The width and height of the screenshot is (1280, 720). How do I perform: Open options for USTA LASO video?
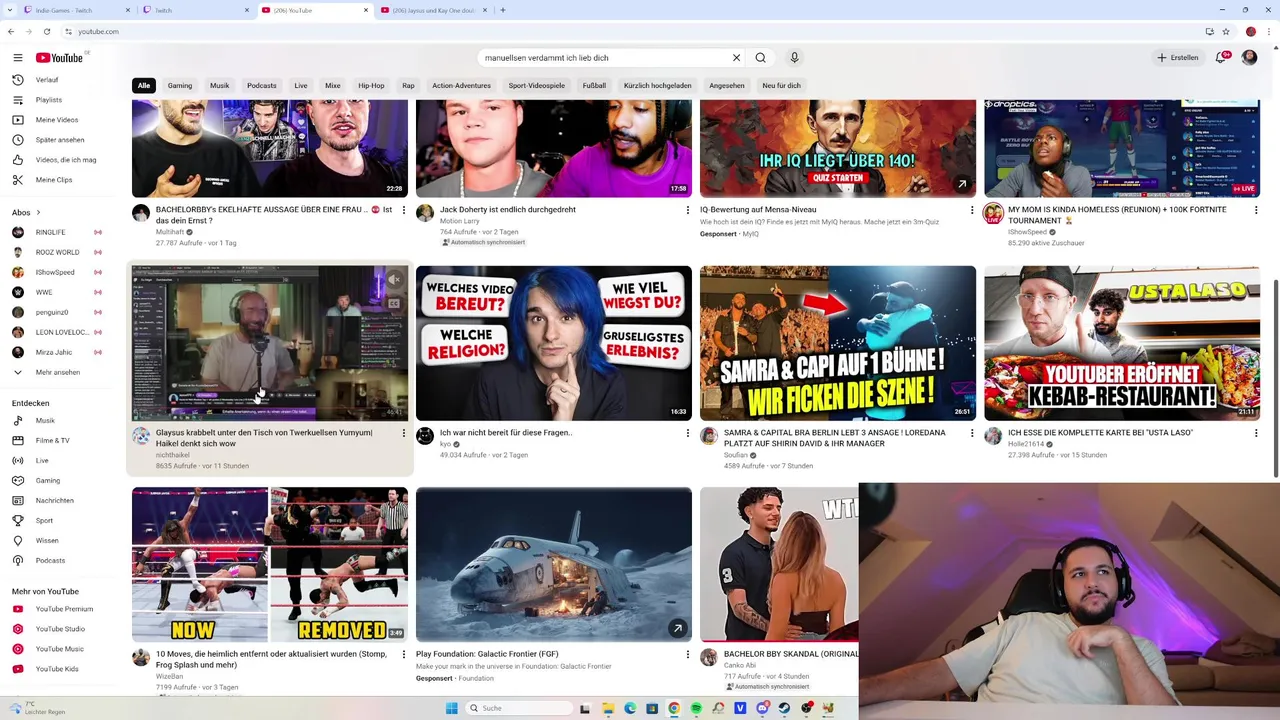pos(1256,433)
